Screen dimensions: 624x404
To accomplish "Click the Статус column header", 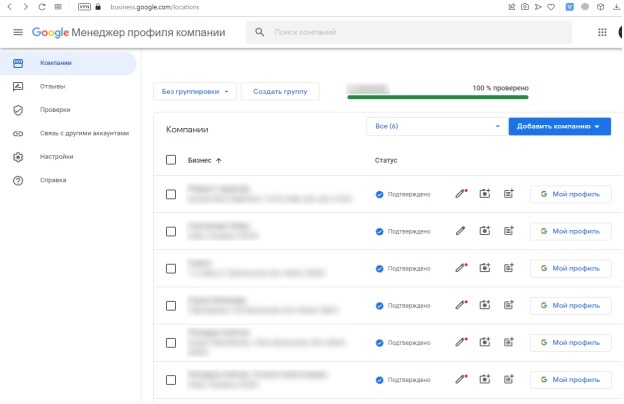I will pyautogui.click(x=386, y=160).
